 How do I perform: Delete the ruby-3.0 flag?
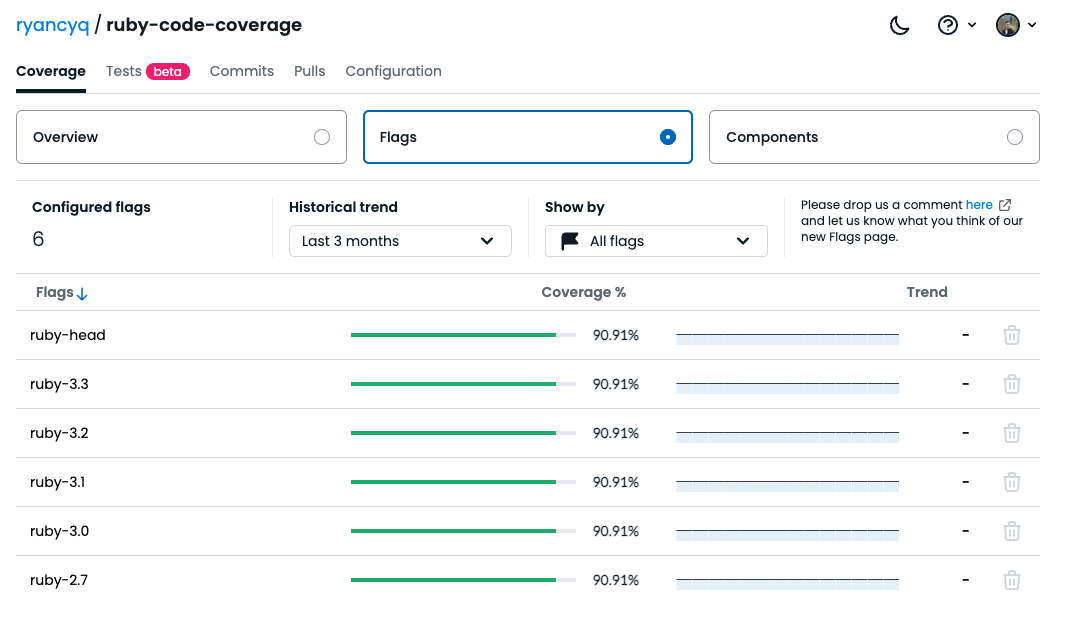[1012, 531]
